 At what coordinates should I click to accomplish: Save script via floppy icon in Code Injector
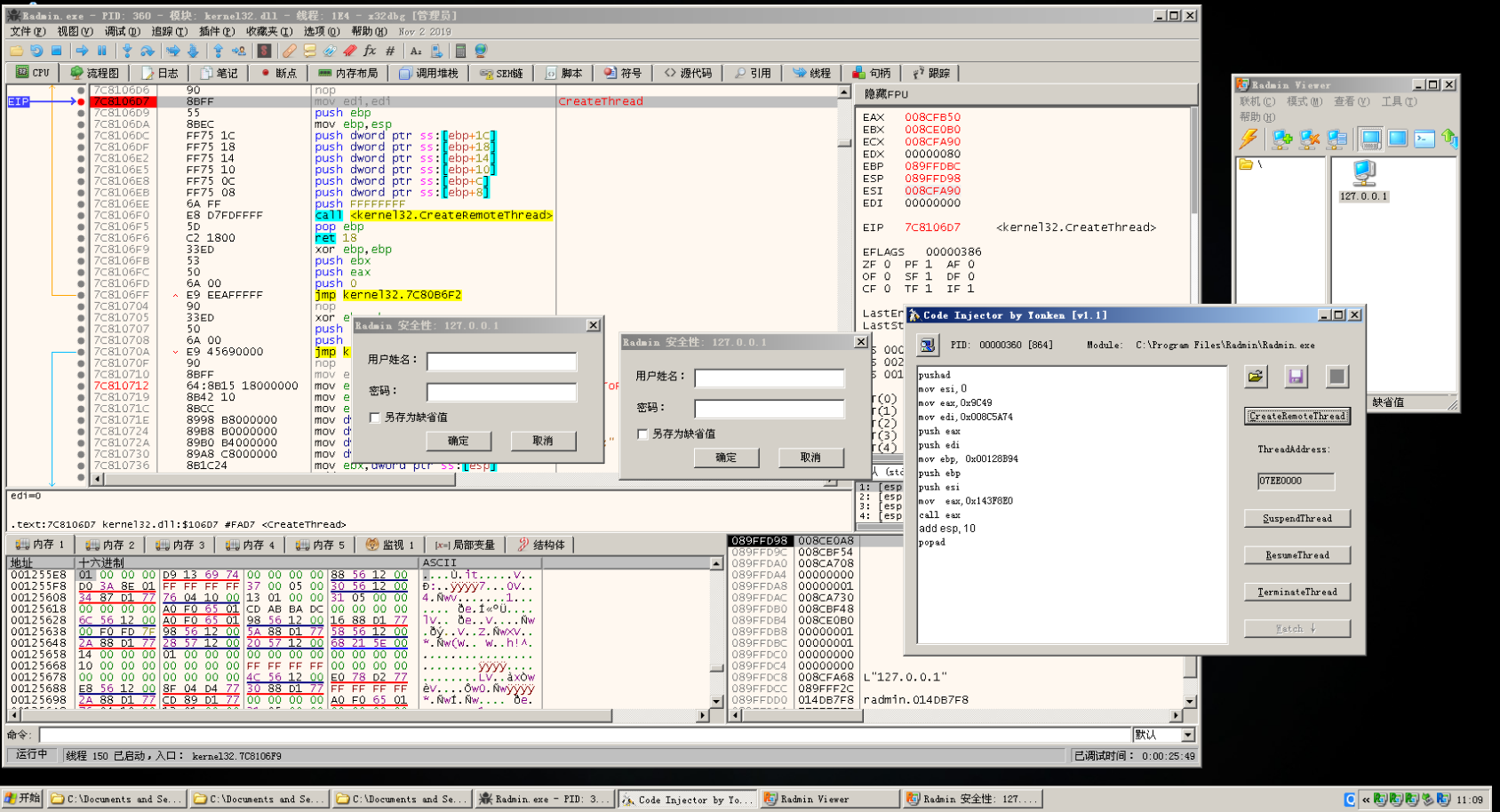(x=1297, y=377)
